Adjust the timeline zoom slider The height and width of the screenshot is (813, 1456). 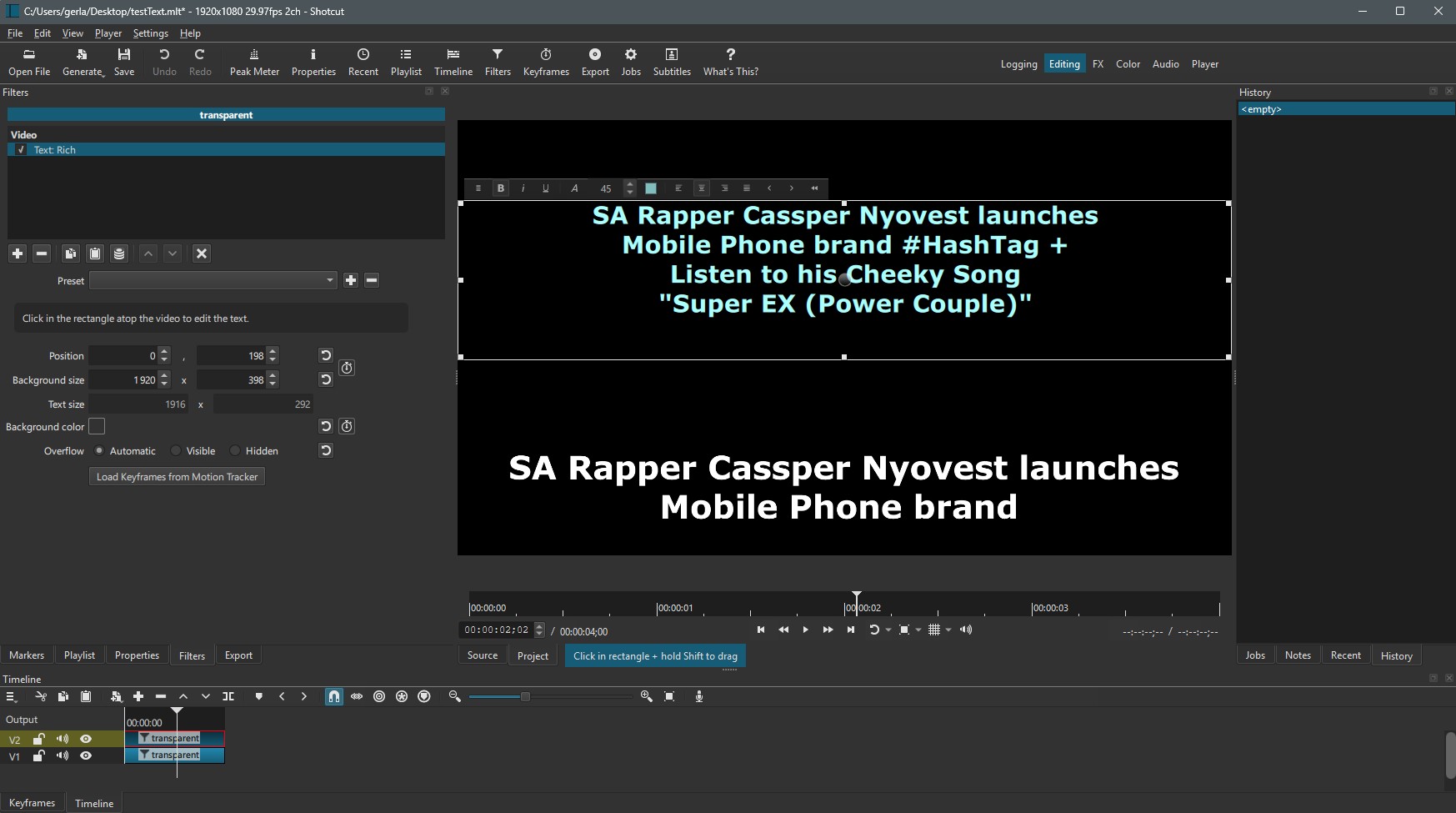point(525,696)
